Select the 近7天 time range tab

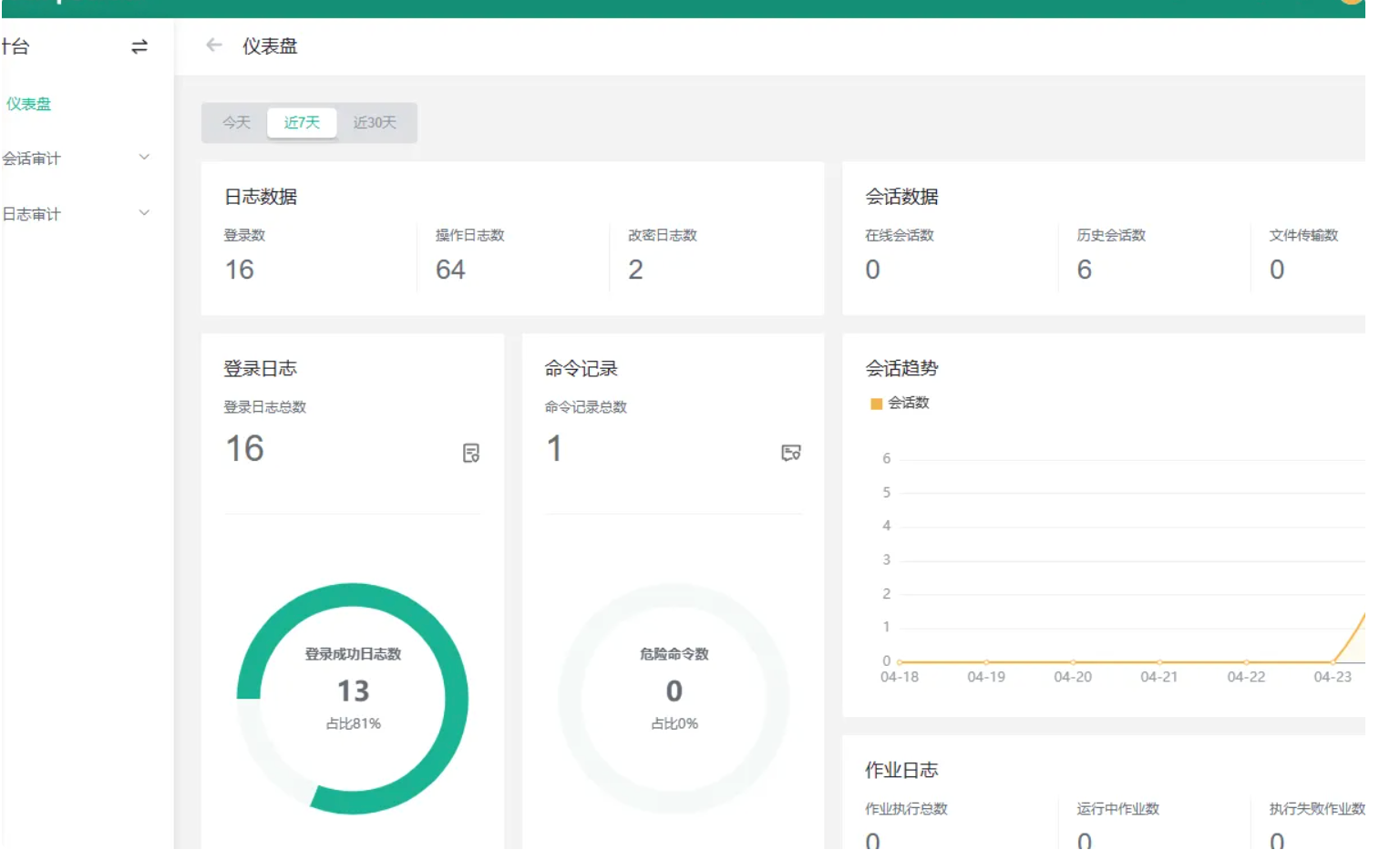(x=302, y=122)
